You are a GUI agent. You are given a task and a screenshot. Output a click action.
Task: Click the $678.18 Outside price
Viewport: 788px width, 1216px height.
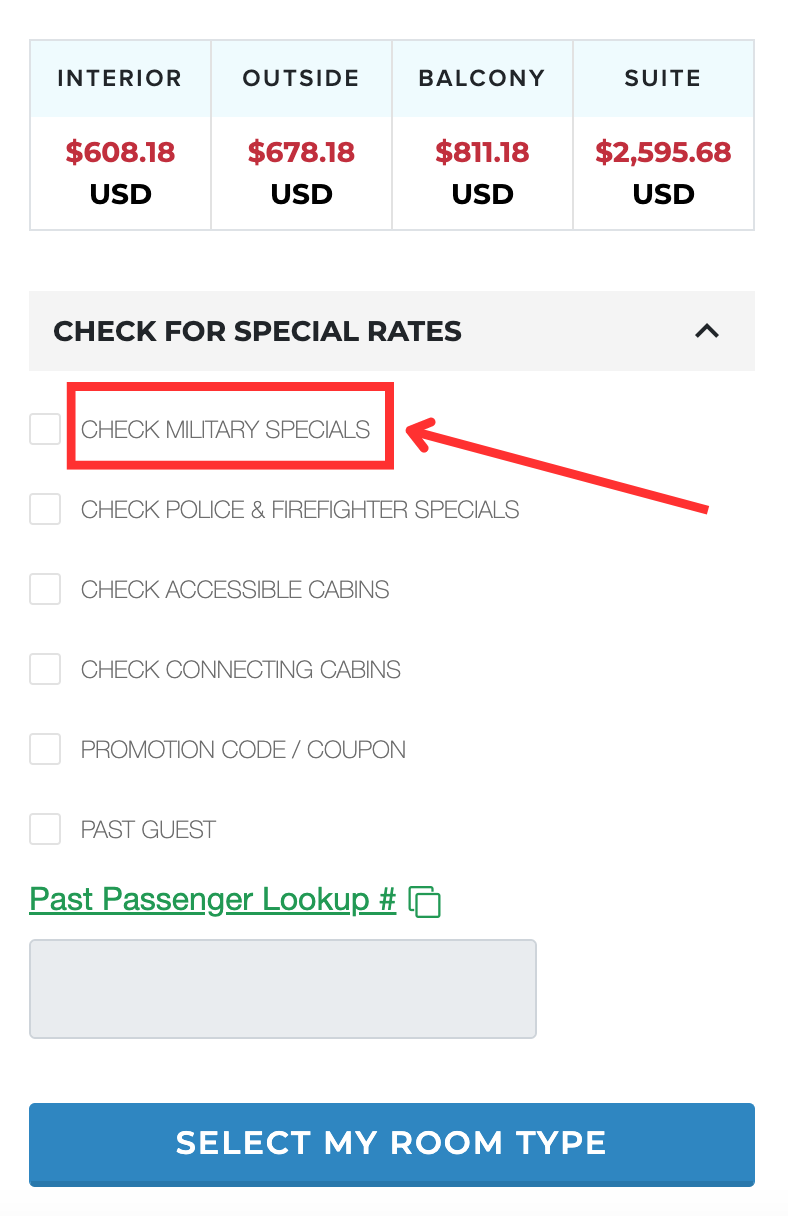(x=301, y=152)
